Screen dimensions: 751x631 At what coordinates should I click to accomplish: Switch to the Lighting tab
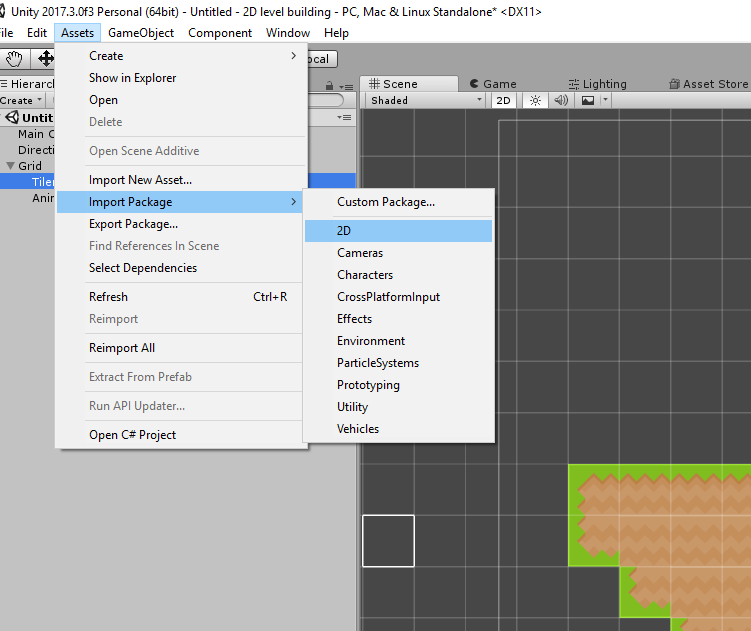pos(598,84)
